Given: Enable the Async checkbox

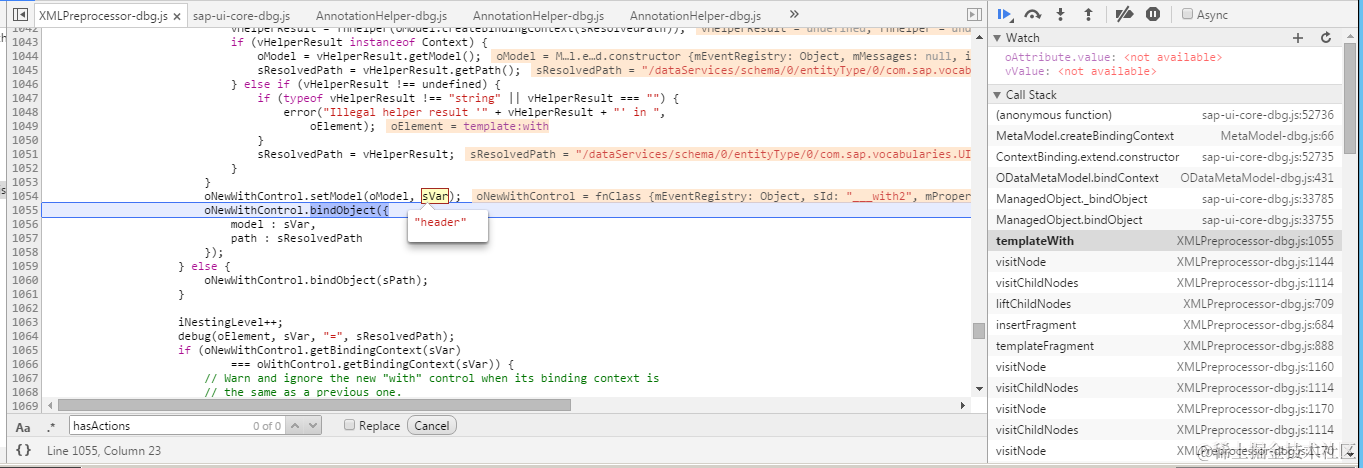Looking at the screenshot, I should click(x=1187, y=14).
